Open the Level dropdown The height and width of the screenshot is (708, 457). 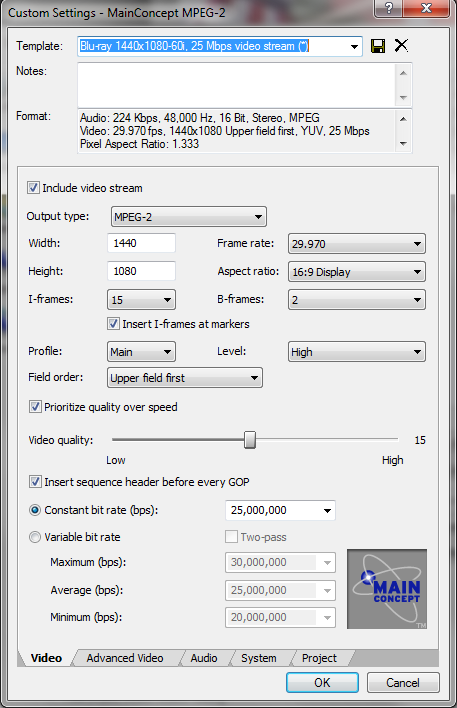tap(357, 352)
